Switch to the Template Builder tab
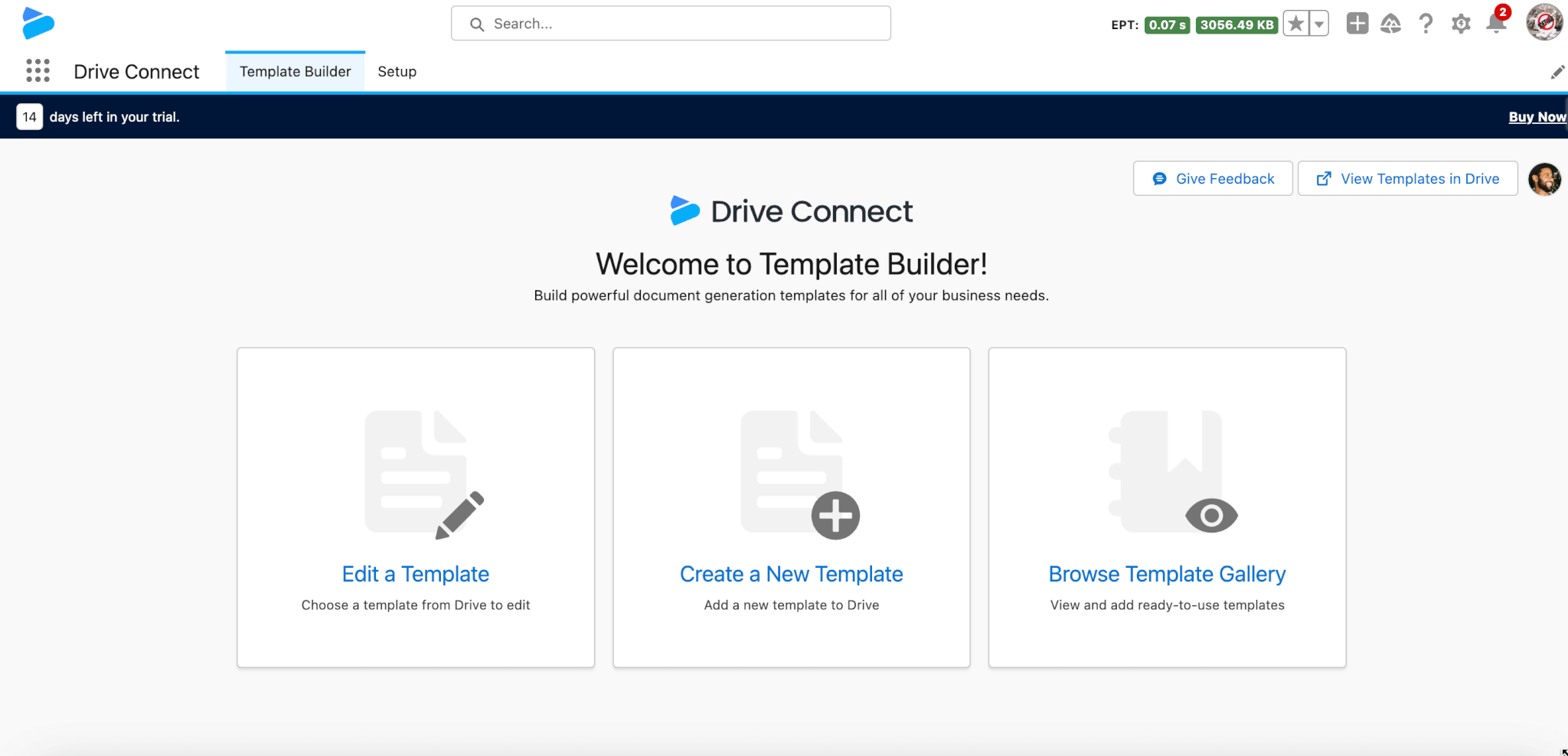1568x756 pixels. click(x=295, y=71)
